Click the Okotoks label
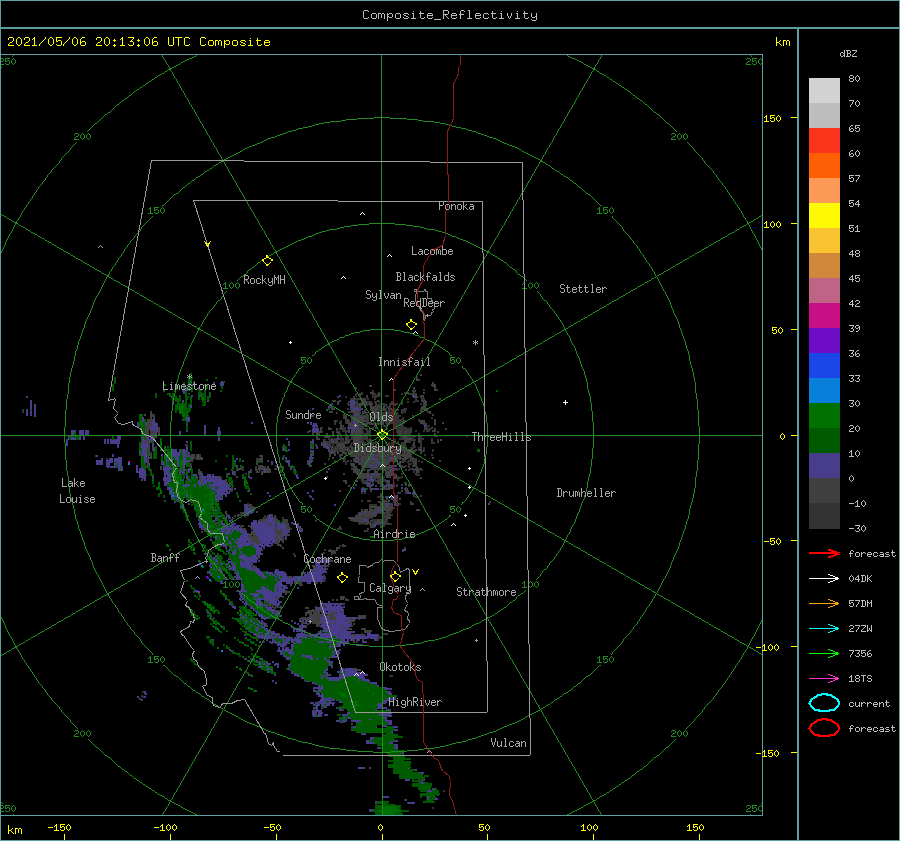Viewport: 900px width, 841px height. [400, 667]
